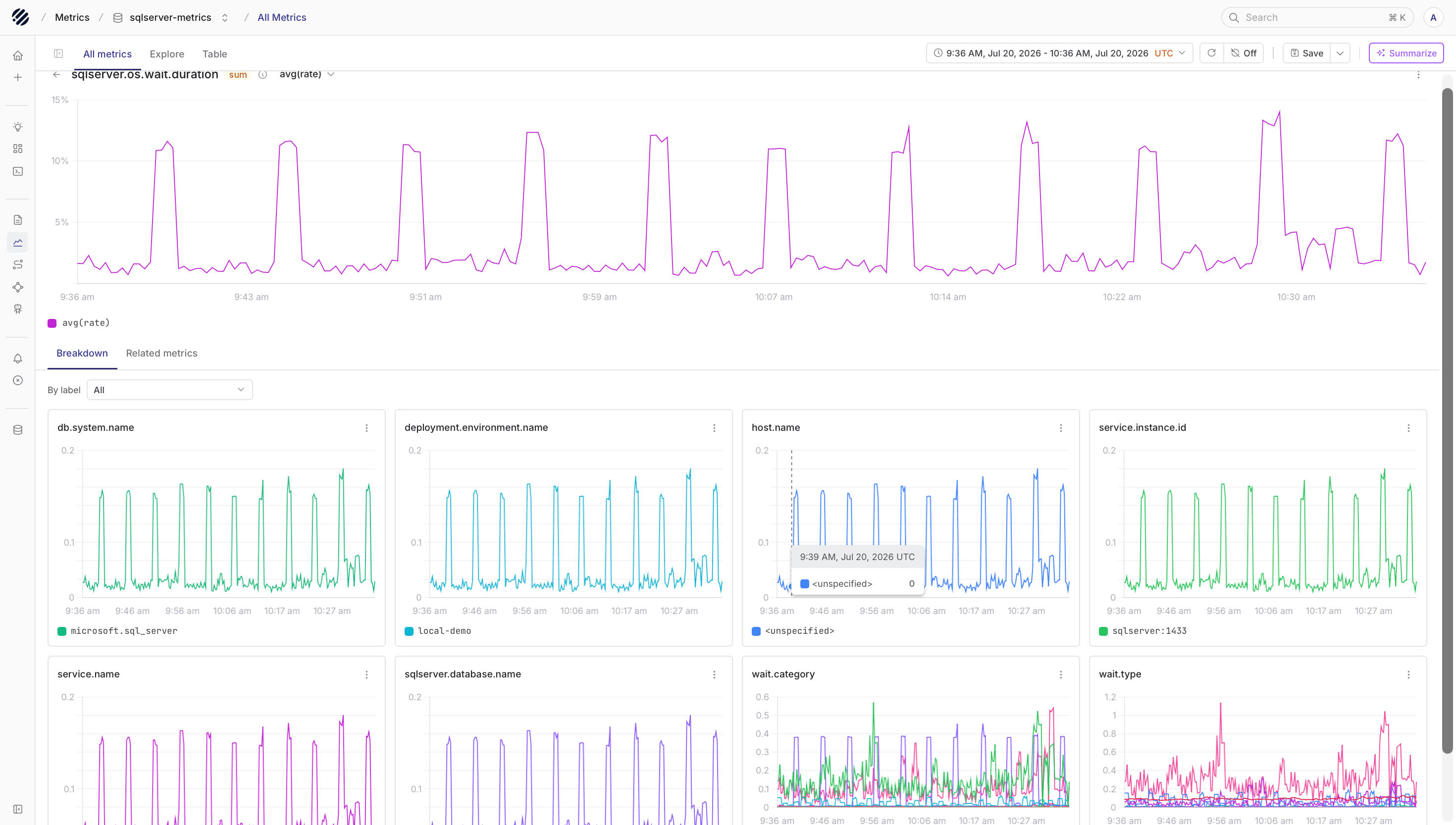Toggle microsoft.sql_server legend series

(117, 631)
